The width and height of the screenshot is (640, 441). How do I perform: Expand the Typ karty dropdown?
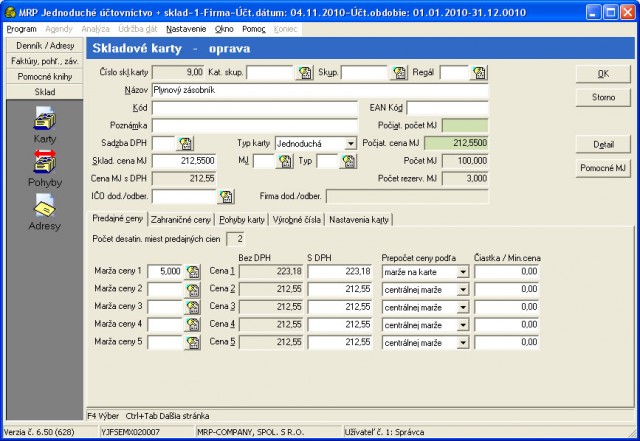[349, 143]
